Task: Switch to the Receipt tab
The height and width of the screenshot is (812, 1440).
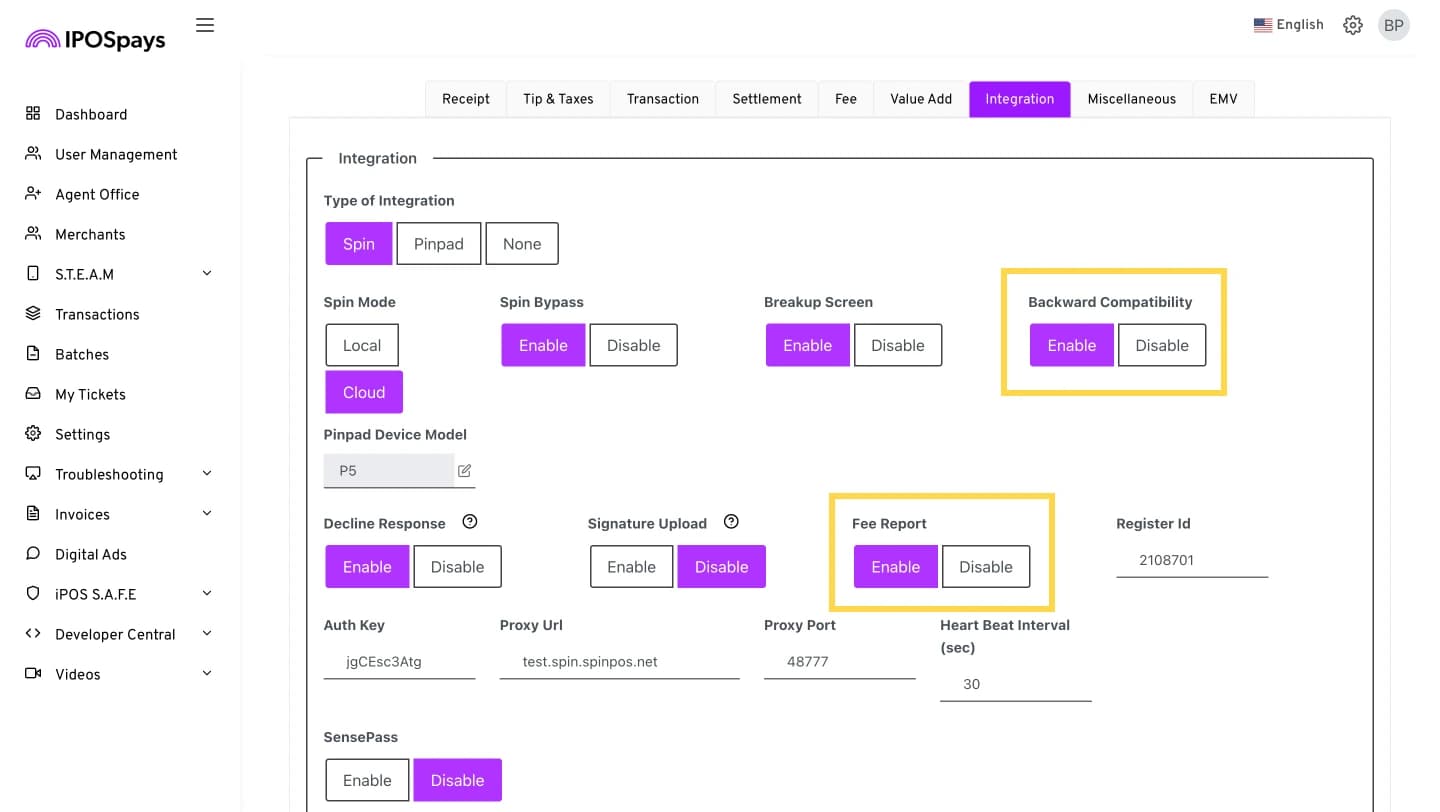Action: 466,99
